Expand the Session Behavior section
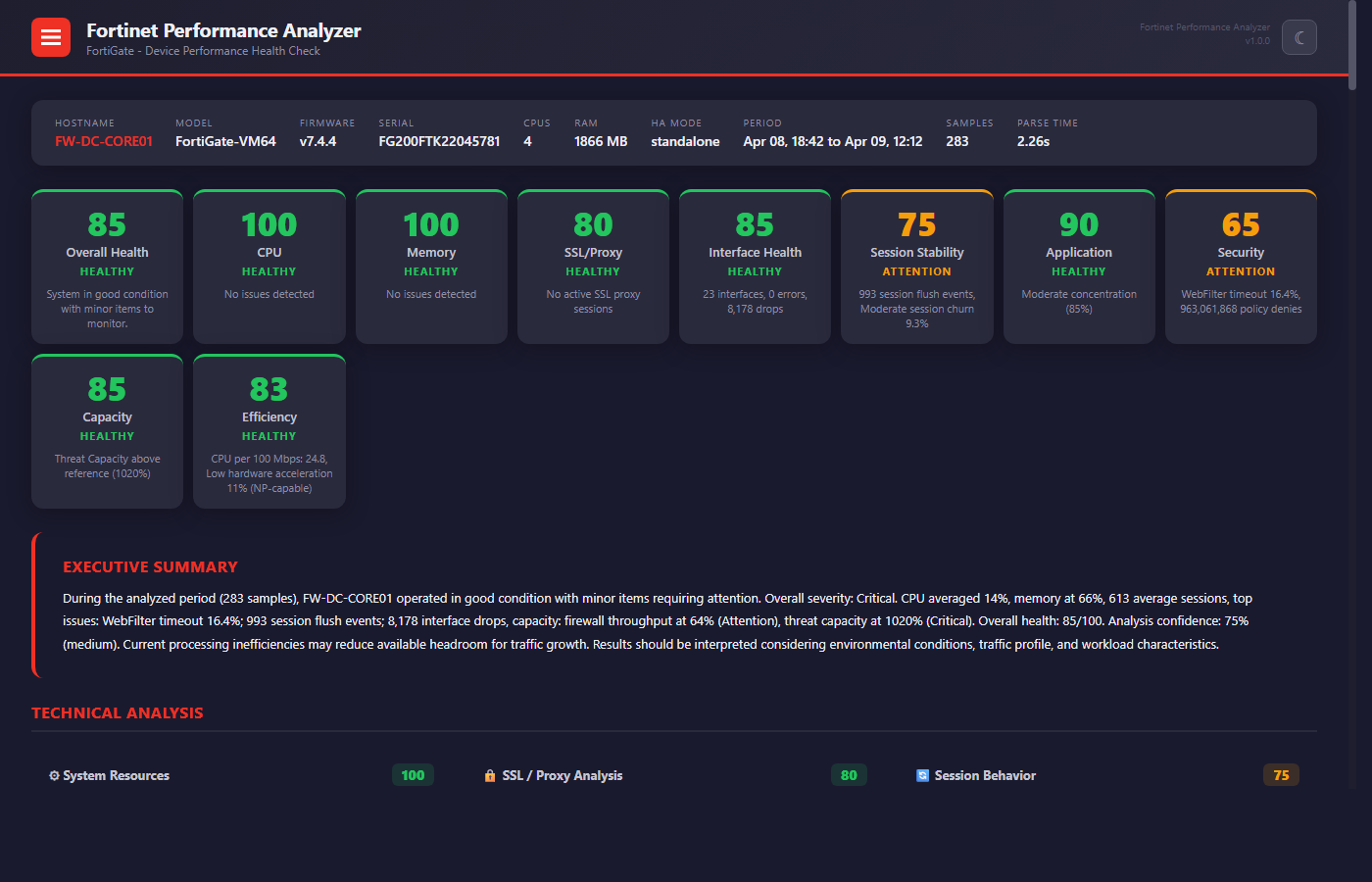The width and height of the screenshot is (1372, 882). pos(985,775)
